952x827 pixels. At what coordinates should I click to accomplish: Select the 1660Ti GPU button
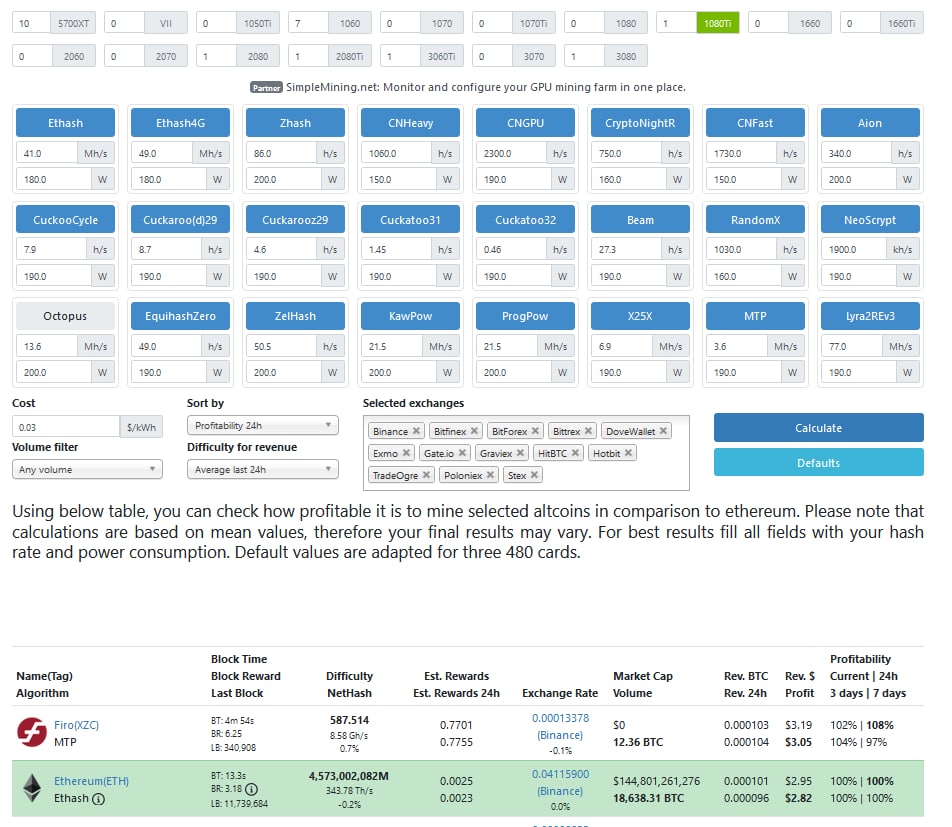tap(901, 23)
